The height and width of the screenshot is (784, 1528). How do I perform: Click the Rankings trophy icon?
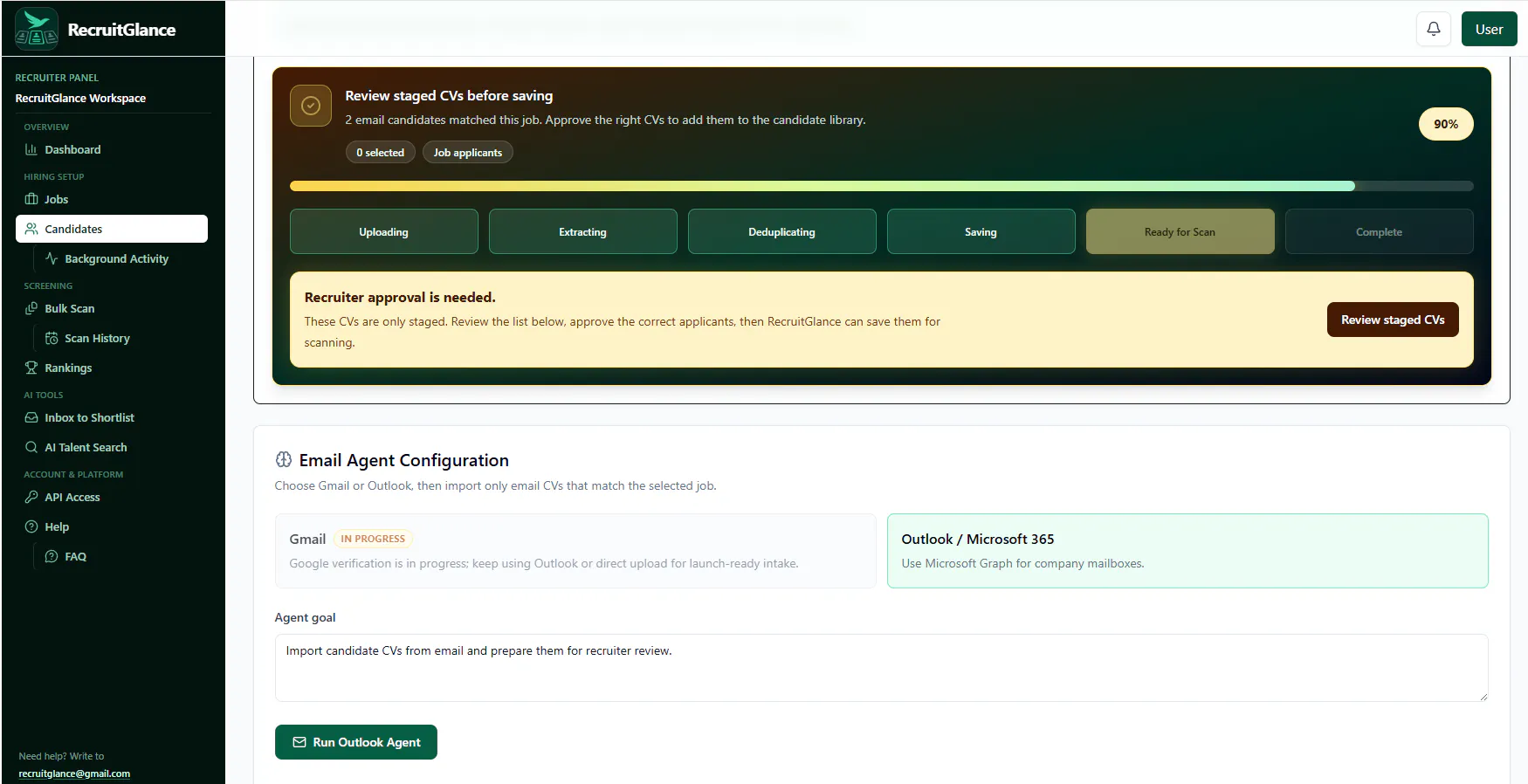tap(31, 368)
